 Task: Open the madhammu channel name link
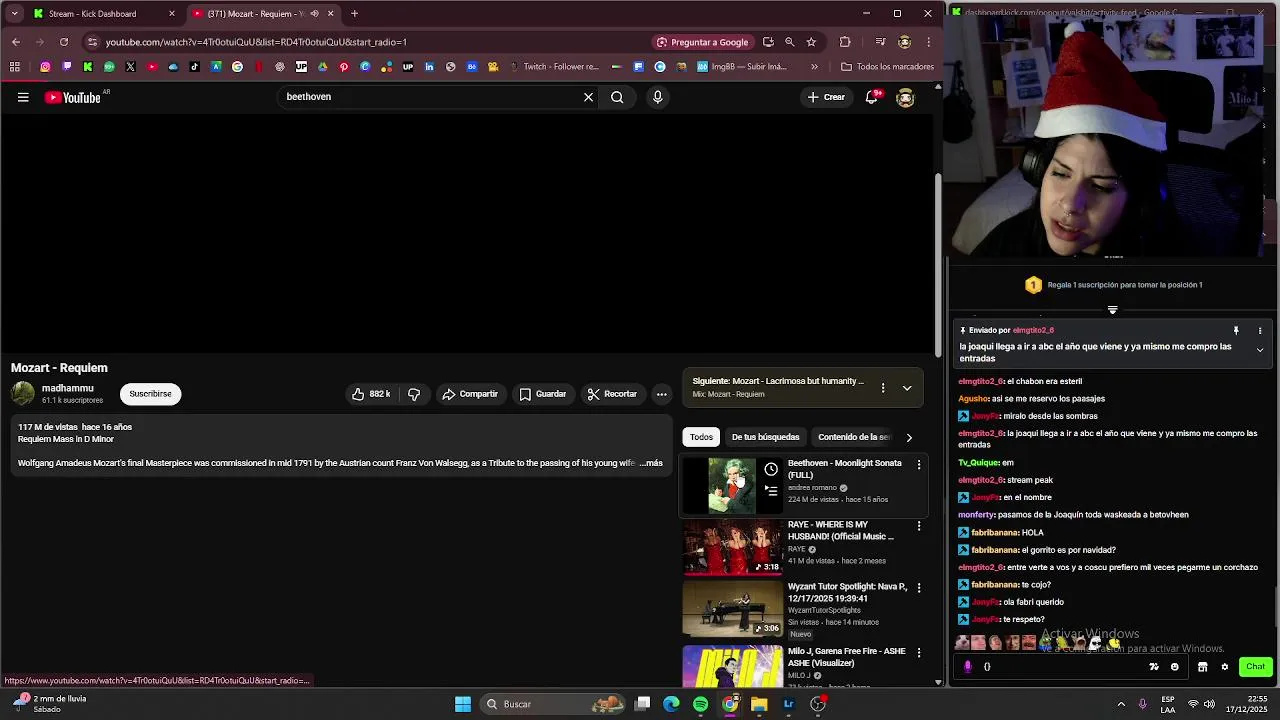68,388
